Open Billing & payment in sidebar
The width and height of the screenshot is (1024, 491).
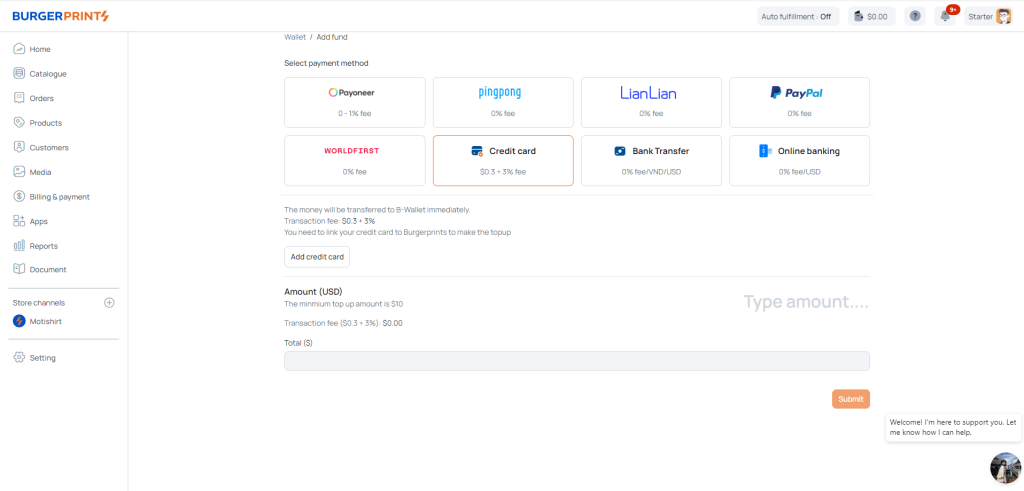click(59, 197)
